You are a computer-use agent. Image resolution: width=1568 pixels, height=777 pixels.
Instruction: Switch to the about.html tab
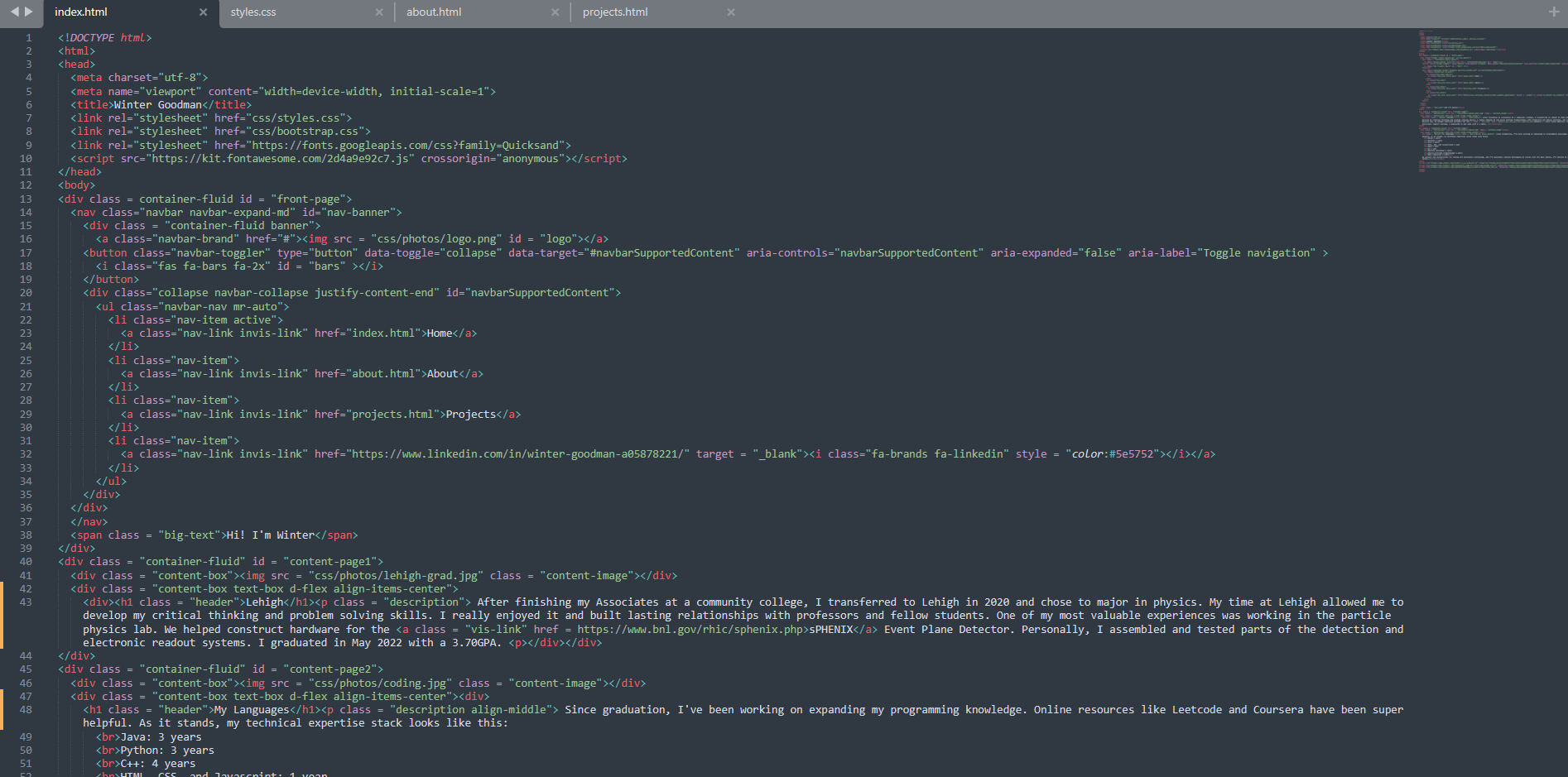[434, 12]
